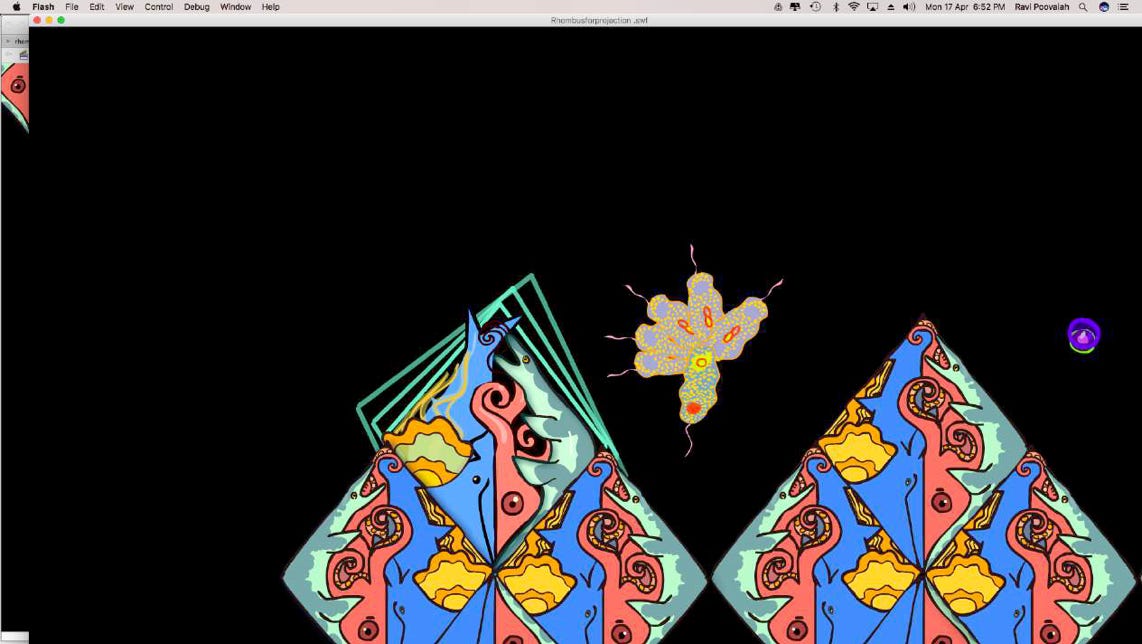Image resolution: width=1142 pixels, height=644 pixels.
Task: Click the purple orb on the stage
Action: coord(1083,335)
